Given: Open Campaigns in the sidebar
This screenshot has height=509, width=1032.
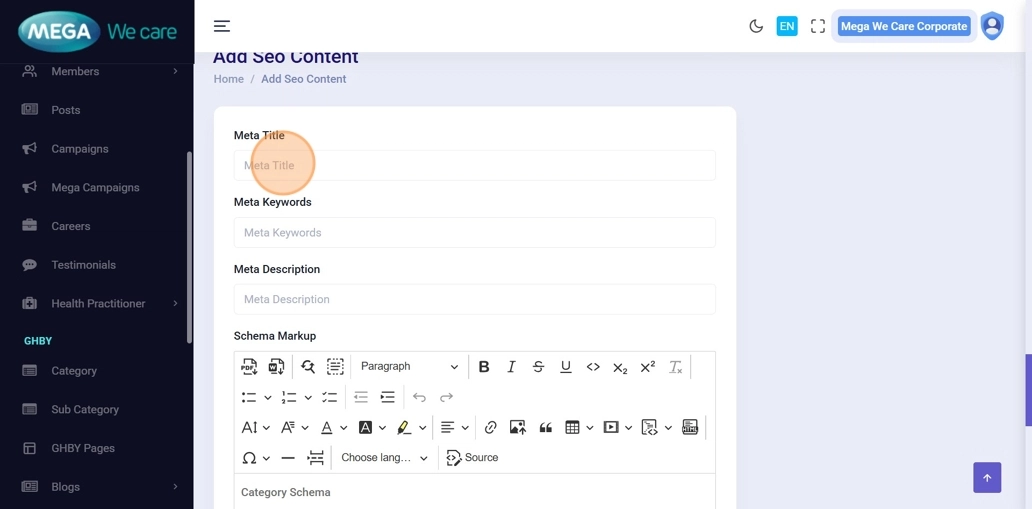Looking at the screenshot, I should (x=80, y=149).
